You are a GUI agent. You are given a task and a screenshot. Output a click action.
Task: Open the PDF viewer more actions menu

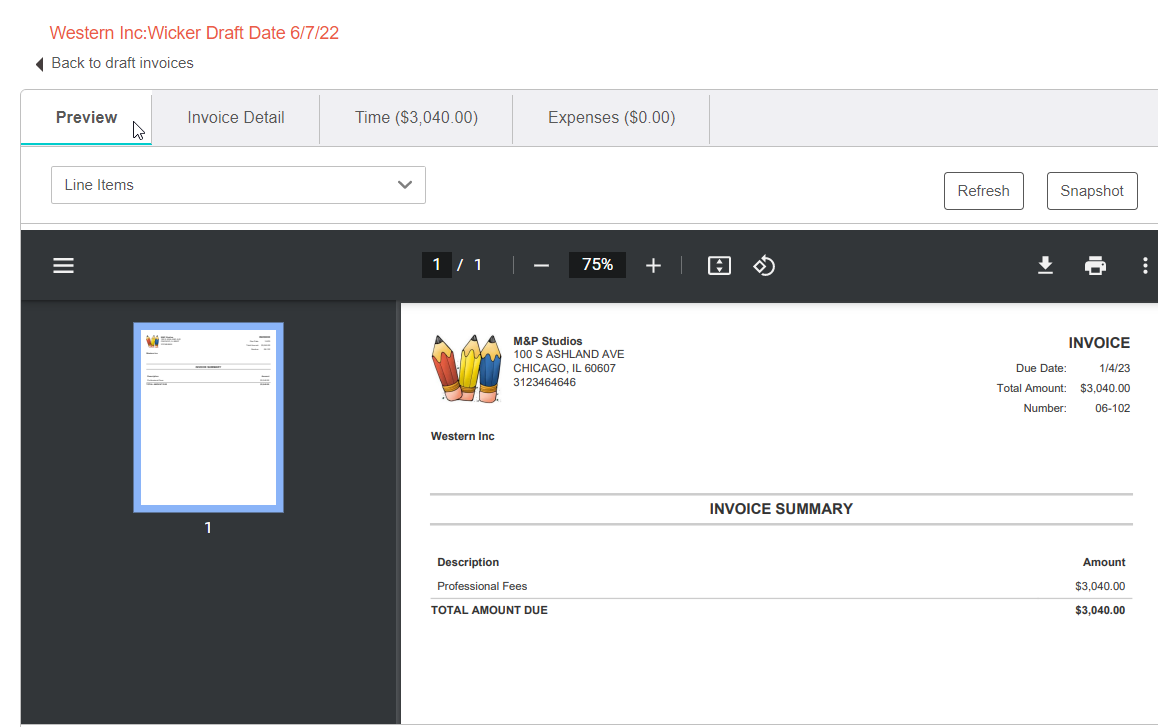click(1145, 265)
